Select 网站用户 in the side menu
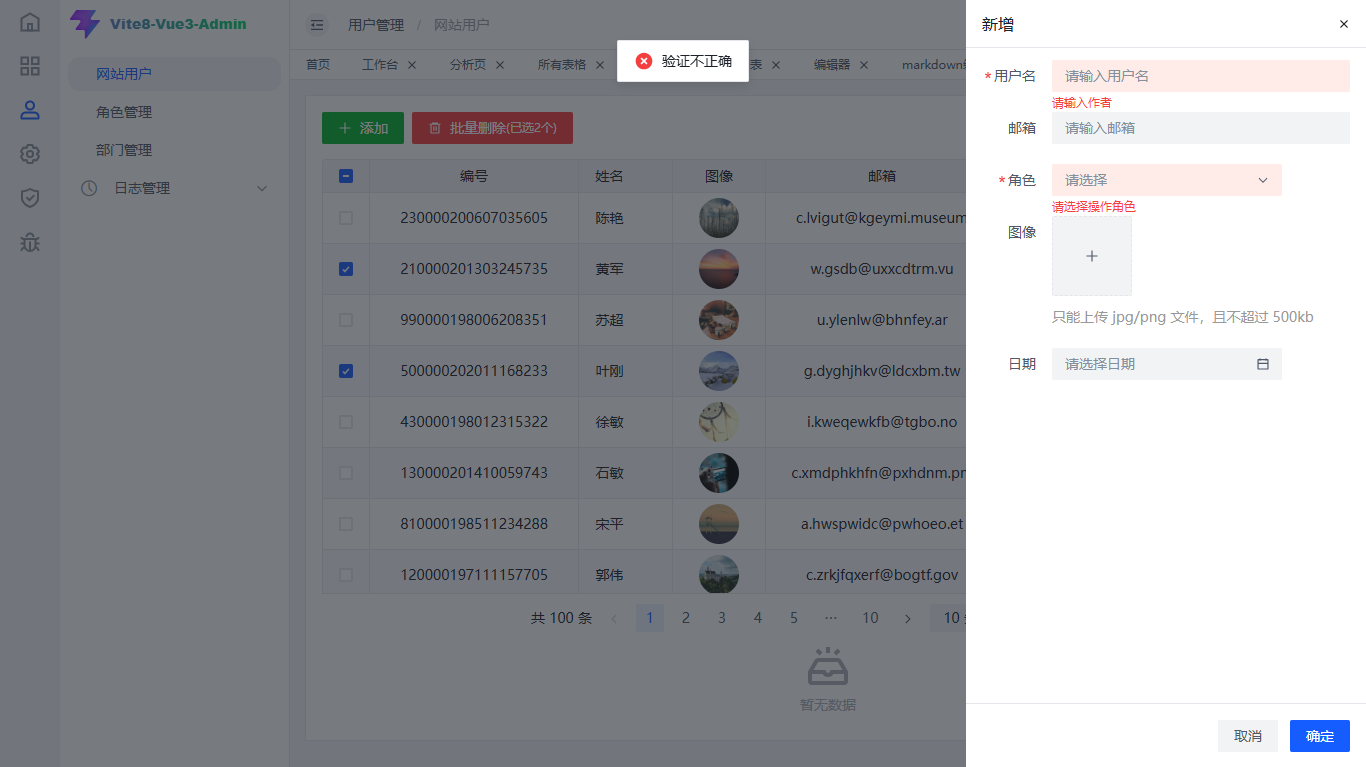 174,74
